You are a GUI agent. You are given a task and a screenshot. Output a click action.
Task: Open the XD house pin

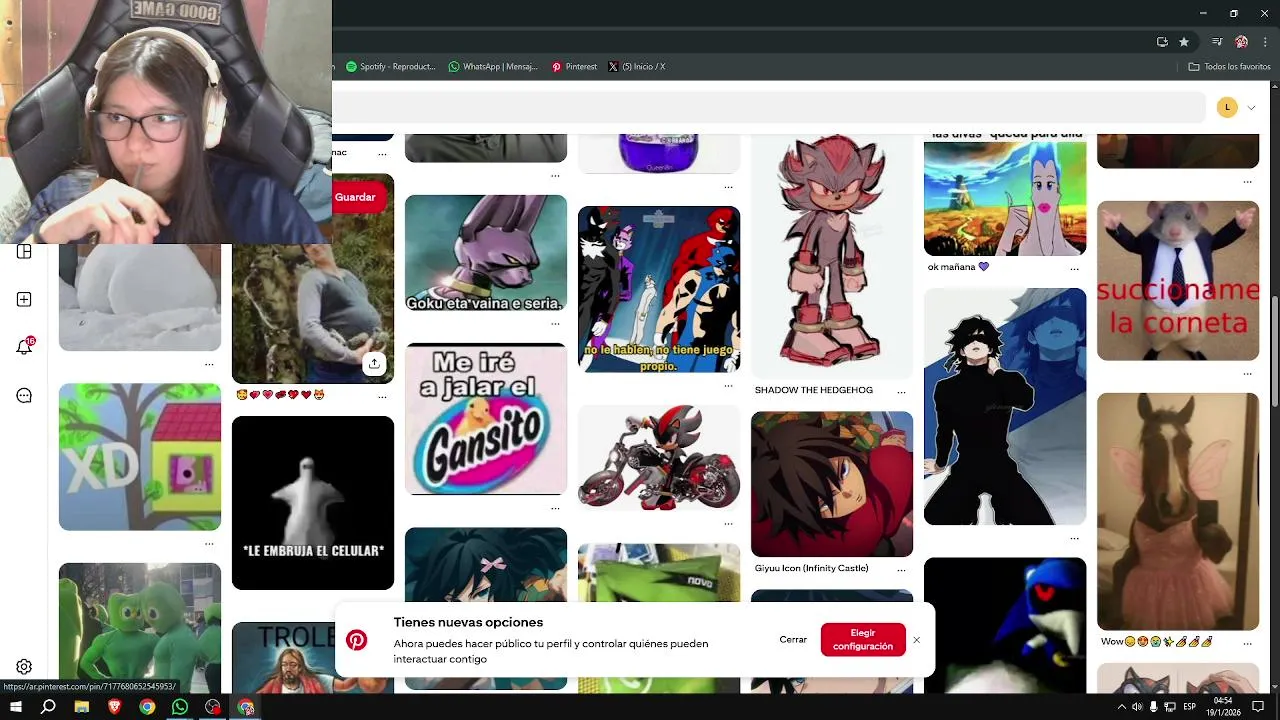[x=140, y=457]
